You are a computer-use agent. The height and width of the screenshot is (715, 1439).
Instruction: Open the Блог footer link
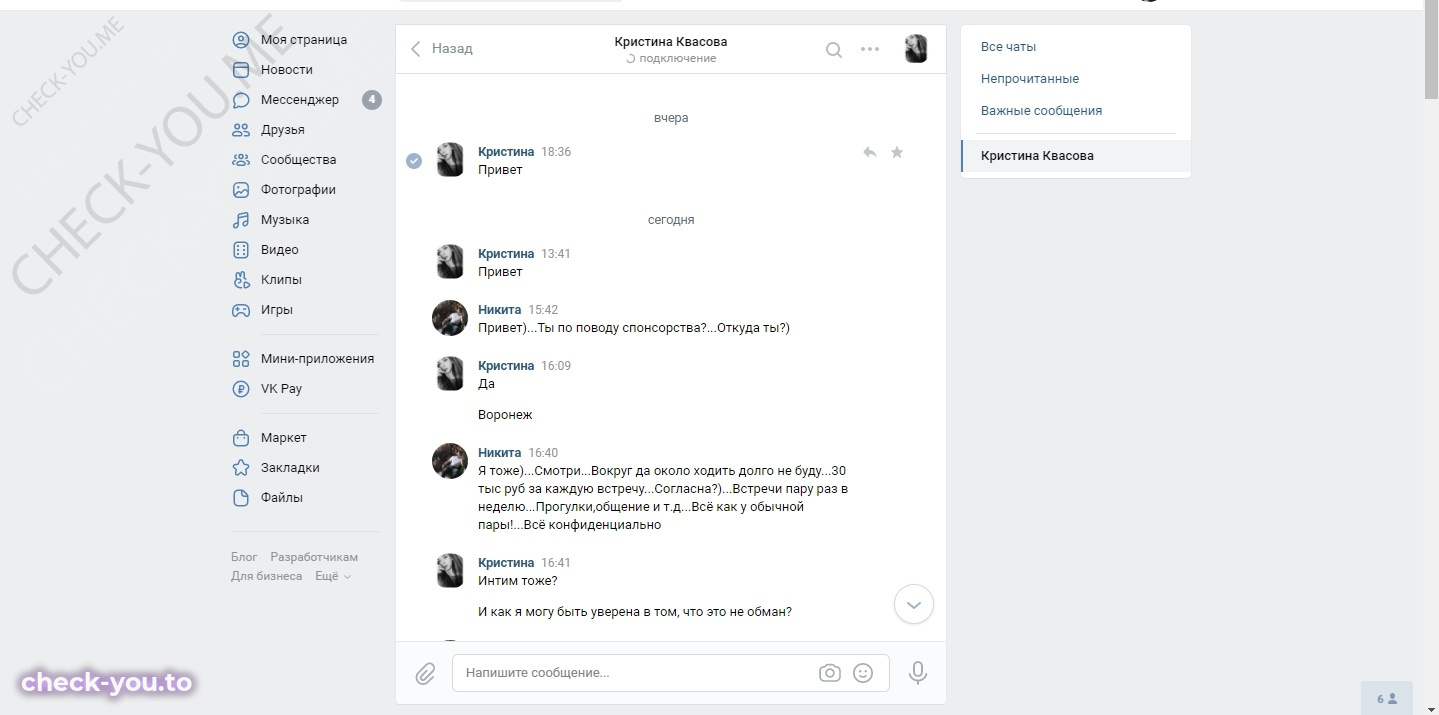pyautogui.click(x=244, y=557)
